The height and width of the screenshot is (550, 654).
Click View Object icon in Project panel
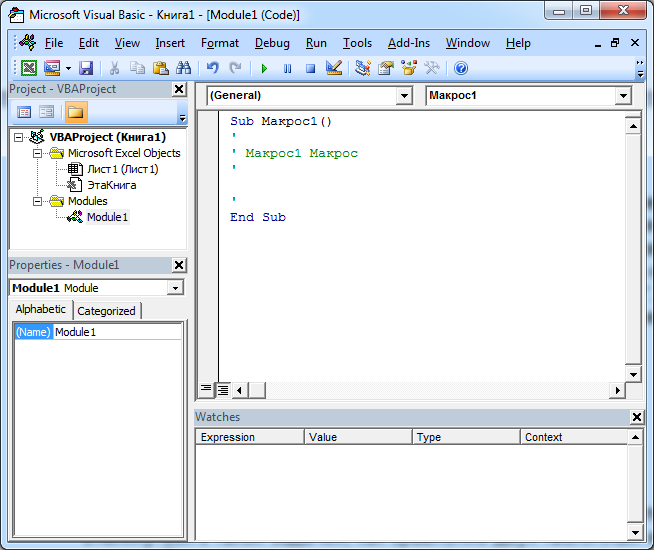pyautogui.click(x=46, y=112)
